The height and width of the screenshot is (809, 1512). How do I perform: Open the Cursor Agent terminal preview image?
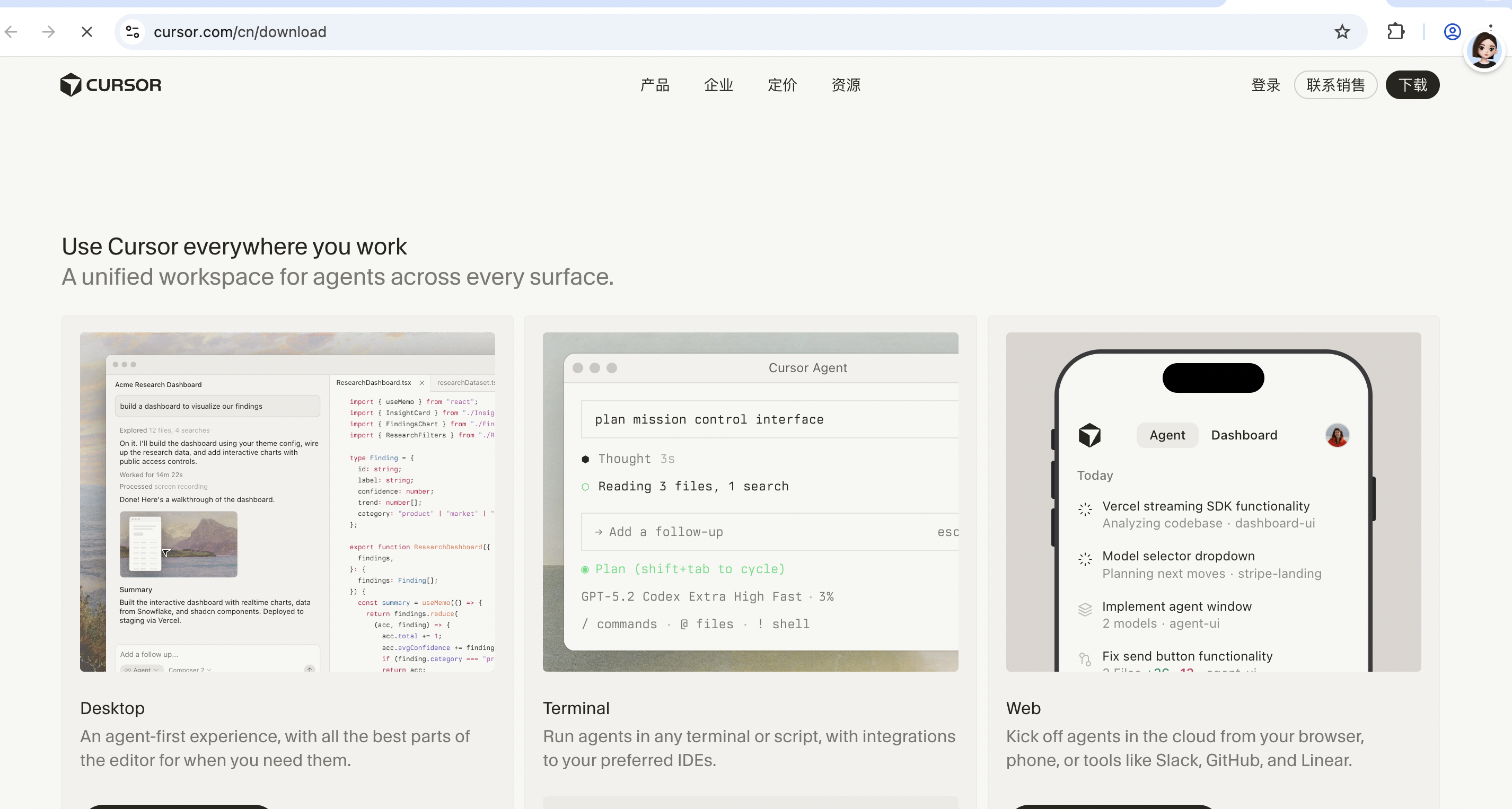point(750,502)
